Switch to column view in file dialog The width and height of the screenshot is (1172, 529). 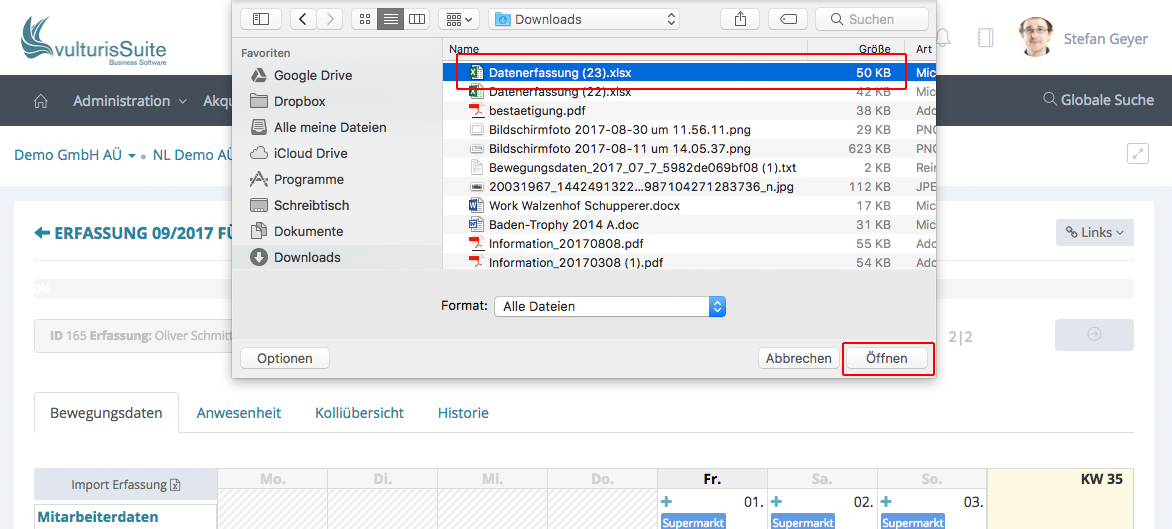[417, 19]
